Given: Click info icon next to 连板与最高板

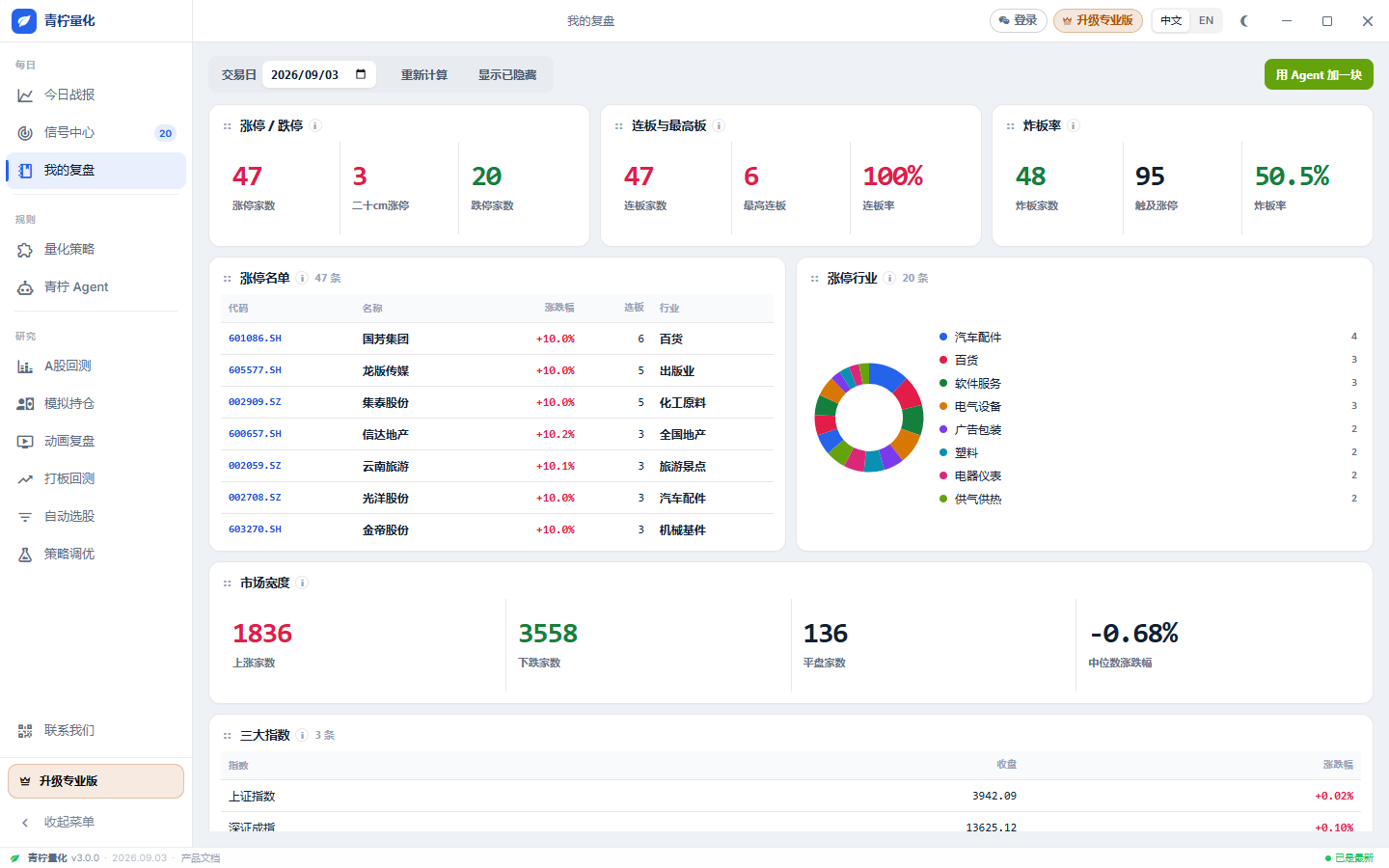Looking at the screenshot, I should tap(719, 125).
